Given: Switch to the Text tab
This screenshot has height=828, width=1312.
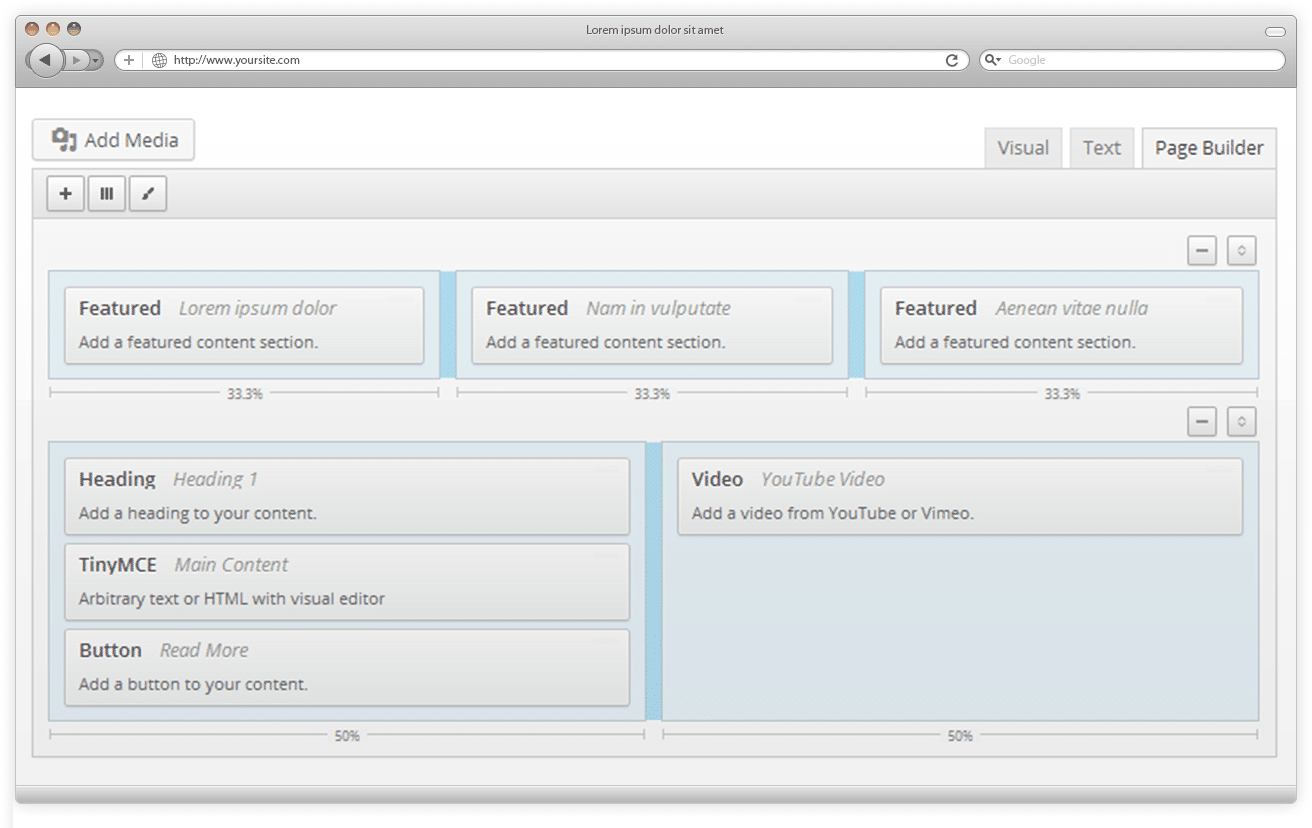Looking at the screenshot, I should 1101,148.
